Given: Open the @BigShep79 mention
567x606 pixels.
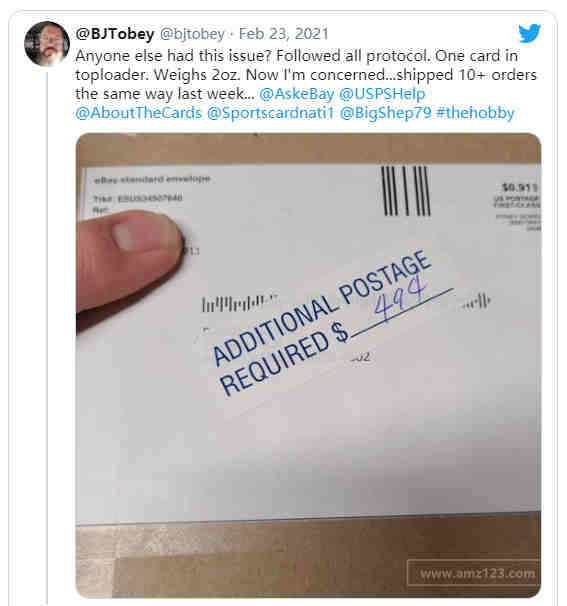Looking at the screenshot, I should pyautogui.click(x=385, y=113).
